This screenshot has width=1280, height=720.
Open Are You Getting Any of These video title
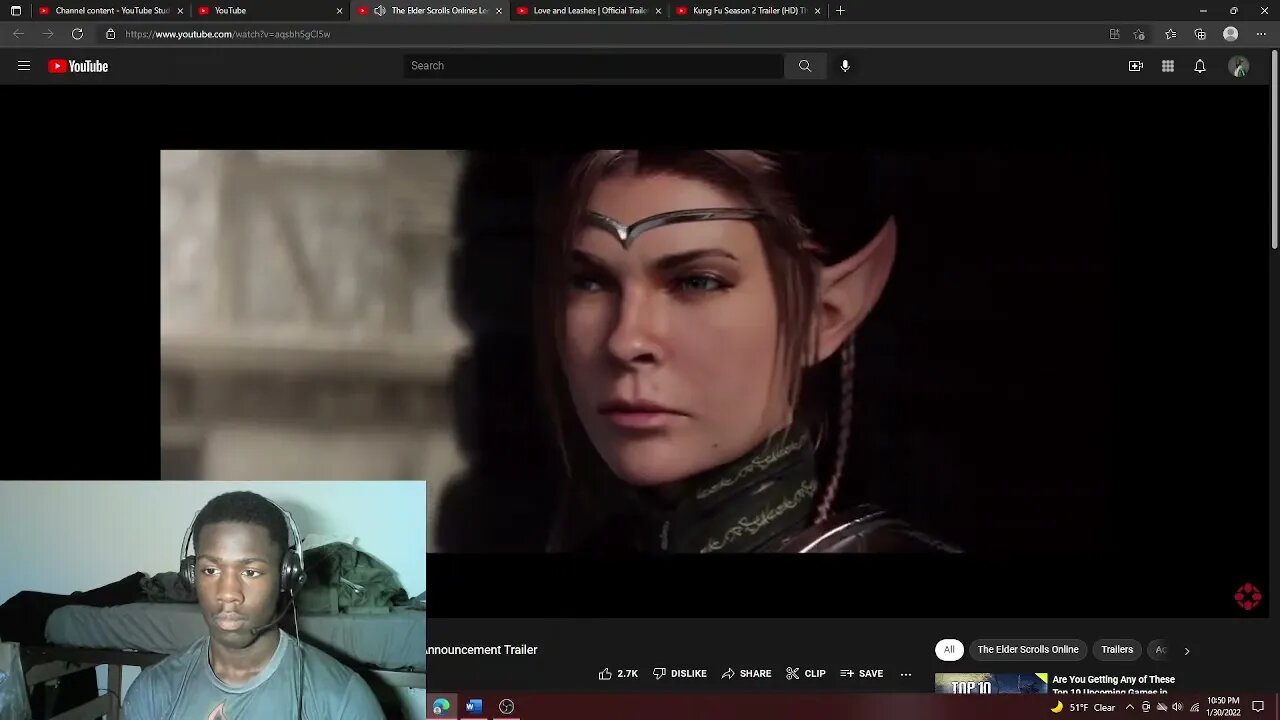[x=1113, y=685]
